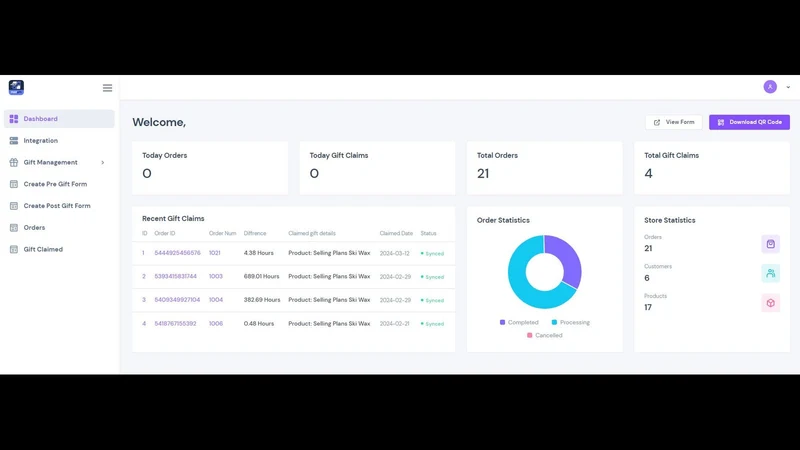Click the QR code icon on Download button
This screenshot has height=450, width=800.
point(720,122)
